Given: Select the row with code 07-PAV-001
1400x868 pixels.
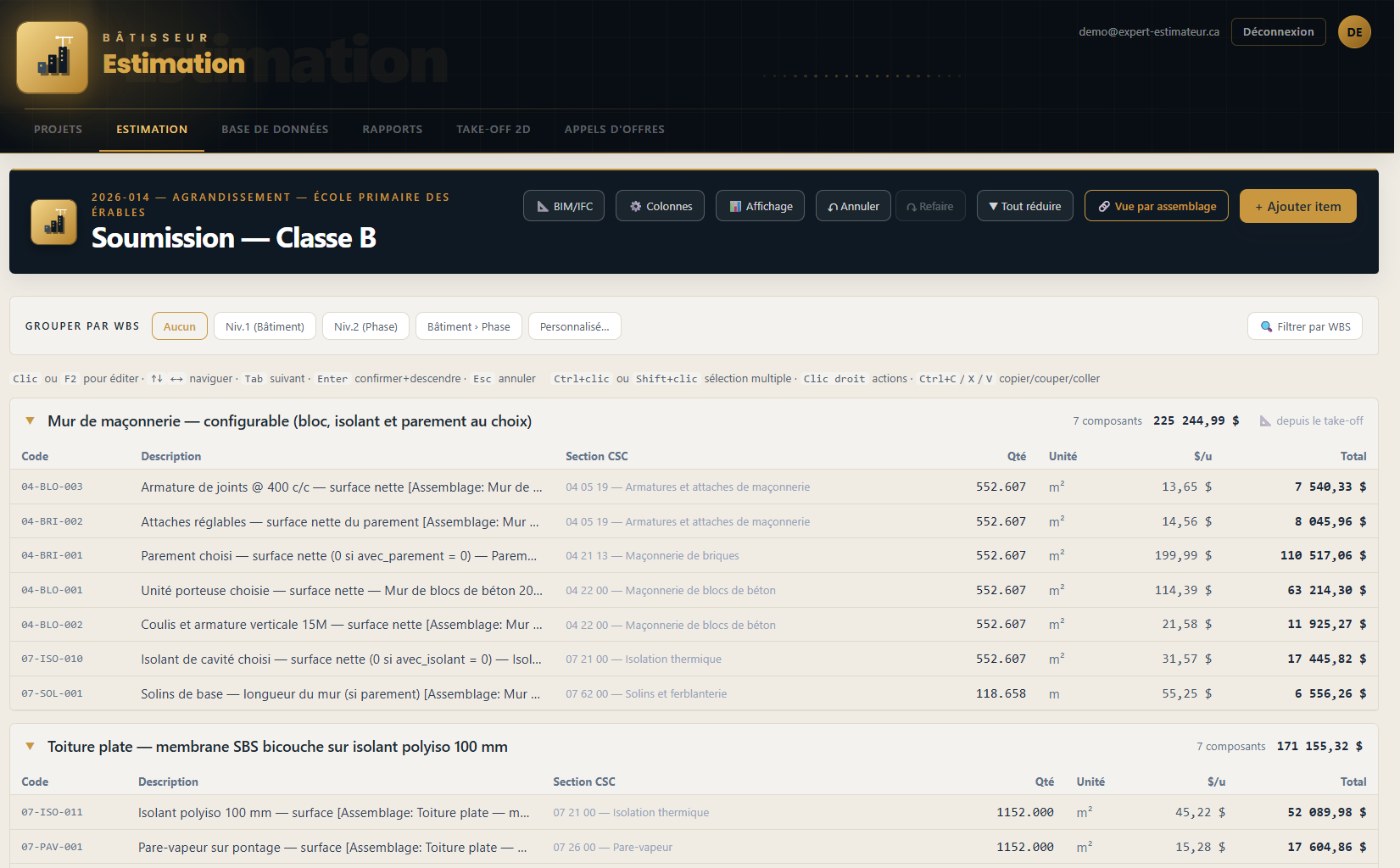Looking at the screenshot, I should pyautogui.click(x=694, y=847).
